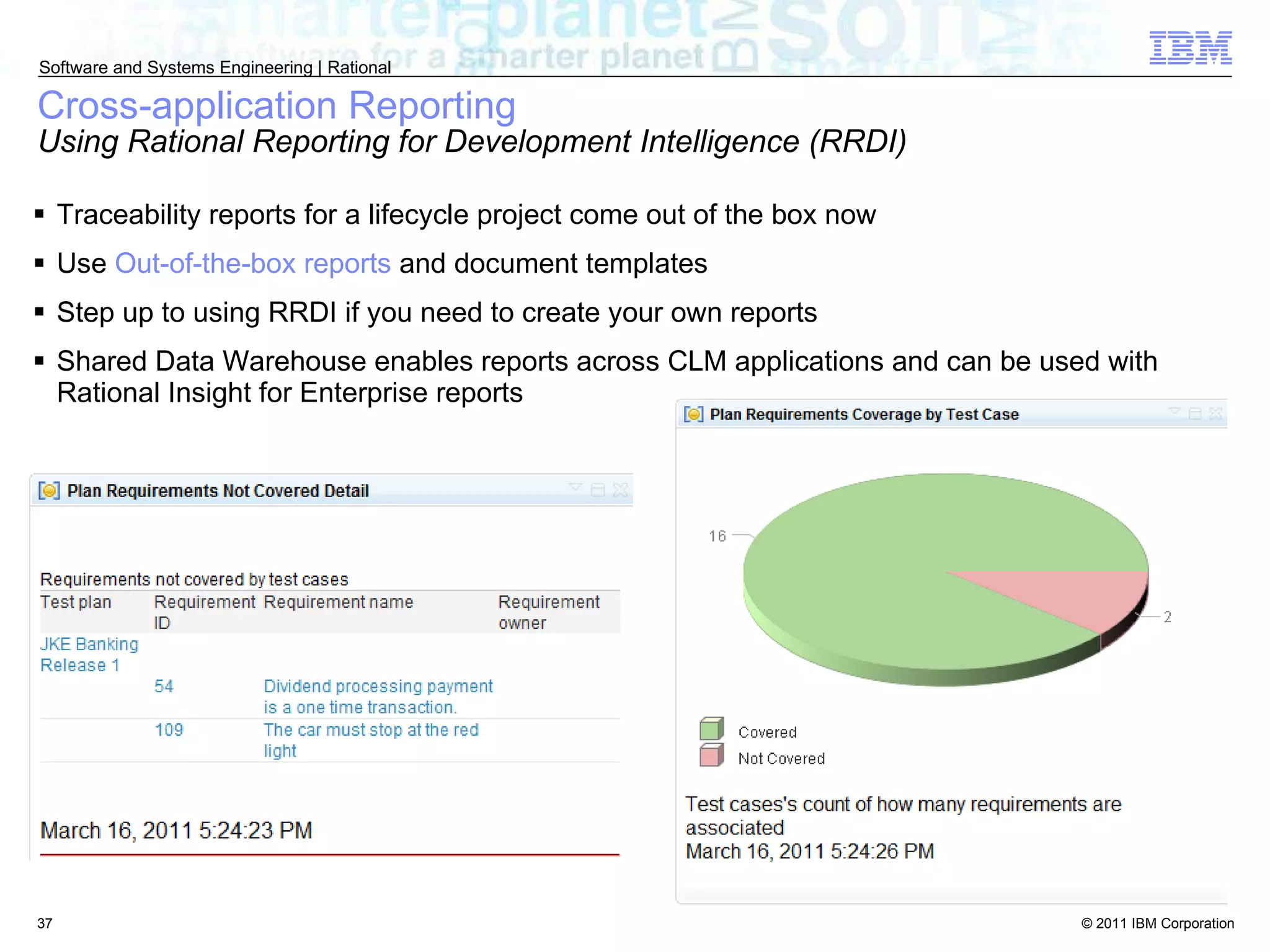Image resolution: width=1270 pixels, height=952 pixels.
Task: Open the JKE Banking Release 1 test plan
Action: [x=89, y=654]
